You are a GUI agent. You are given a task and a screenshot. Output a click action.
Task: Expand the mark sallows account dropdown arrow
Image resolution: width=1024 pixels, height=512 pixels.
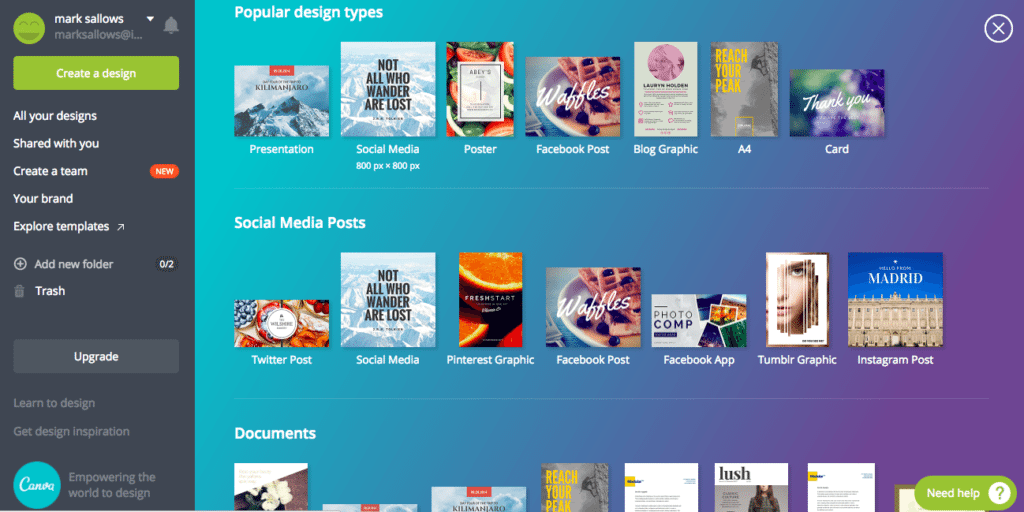[150, 19]
